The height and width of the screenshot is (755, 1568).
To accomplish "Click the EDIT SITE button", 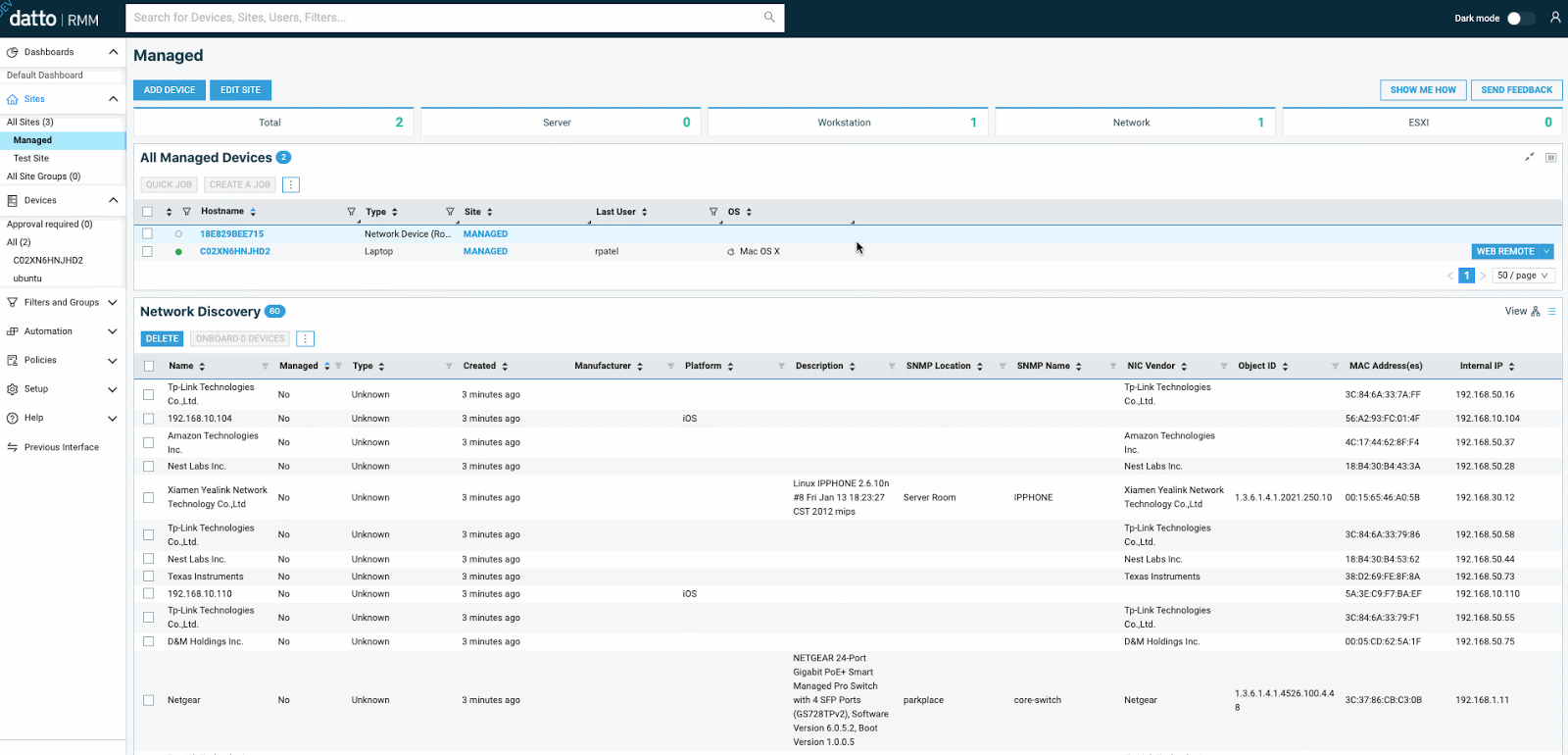I will tap(240, 90).
